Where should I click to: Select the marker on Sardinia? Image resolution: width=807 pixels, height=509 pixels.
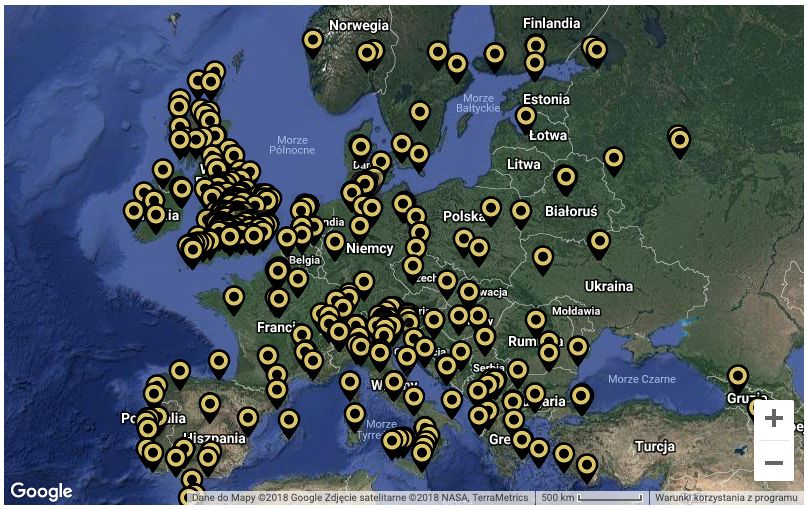355,417
